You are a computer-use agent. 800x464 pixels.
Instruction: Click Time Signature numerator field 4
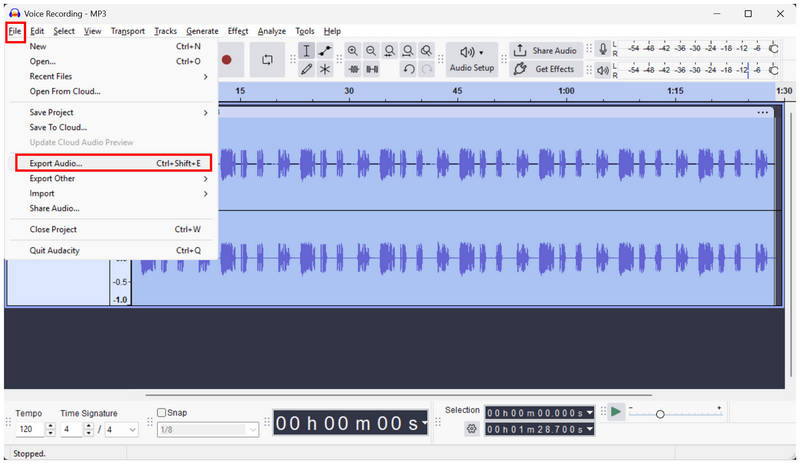coord(71,429)
